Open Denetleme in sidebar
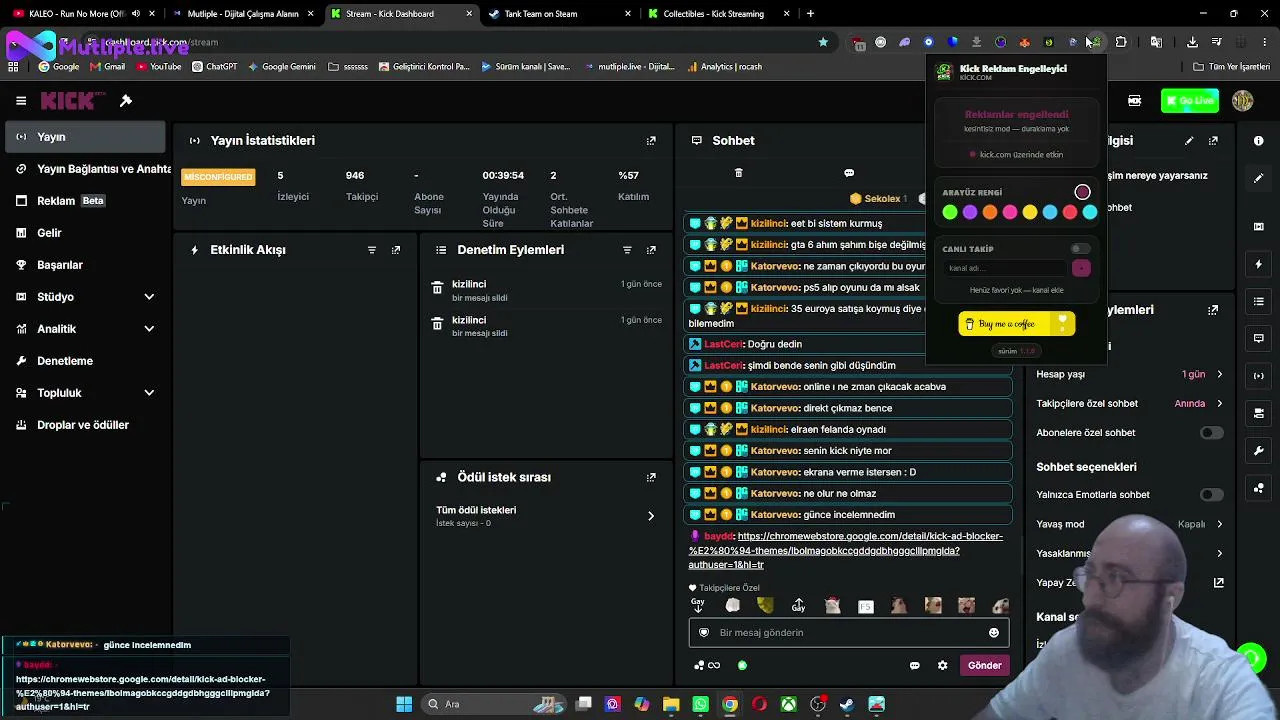The height and width of the screenshot is (720, 1280). [85, 361]
